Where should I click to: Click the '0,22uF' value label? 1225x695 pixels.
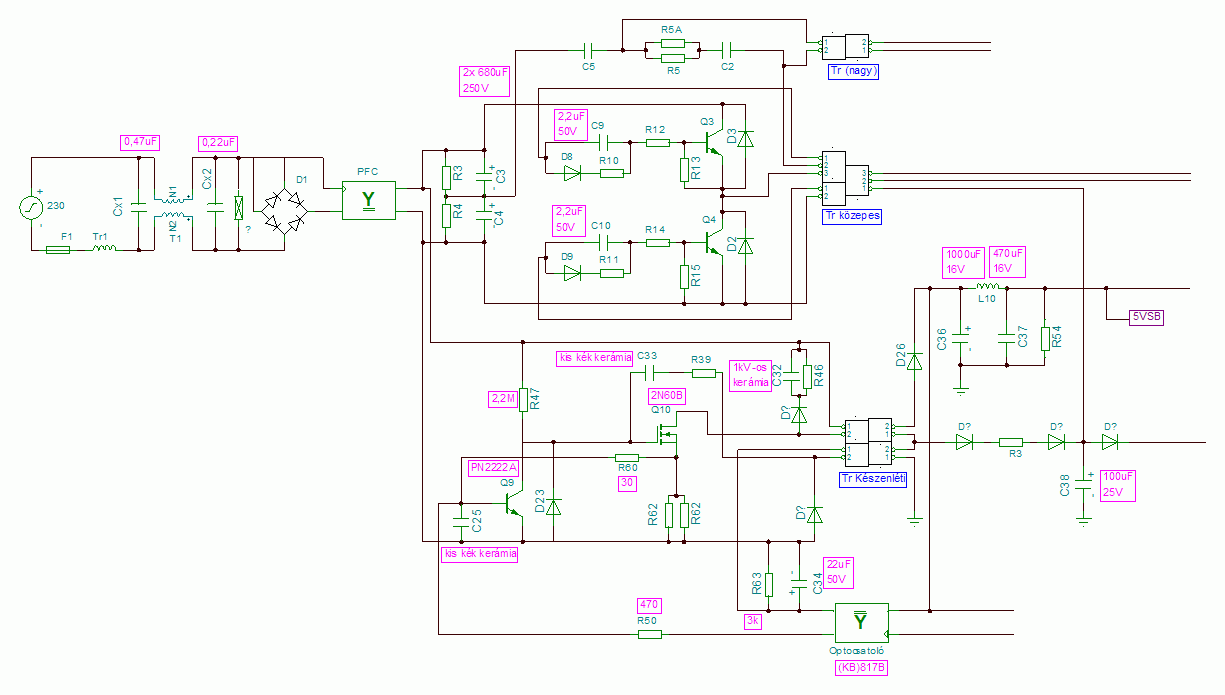pos(218,143)
